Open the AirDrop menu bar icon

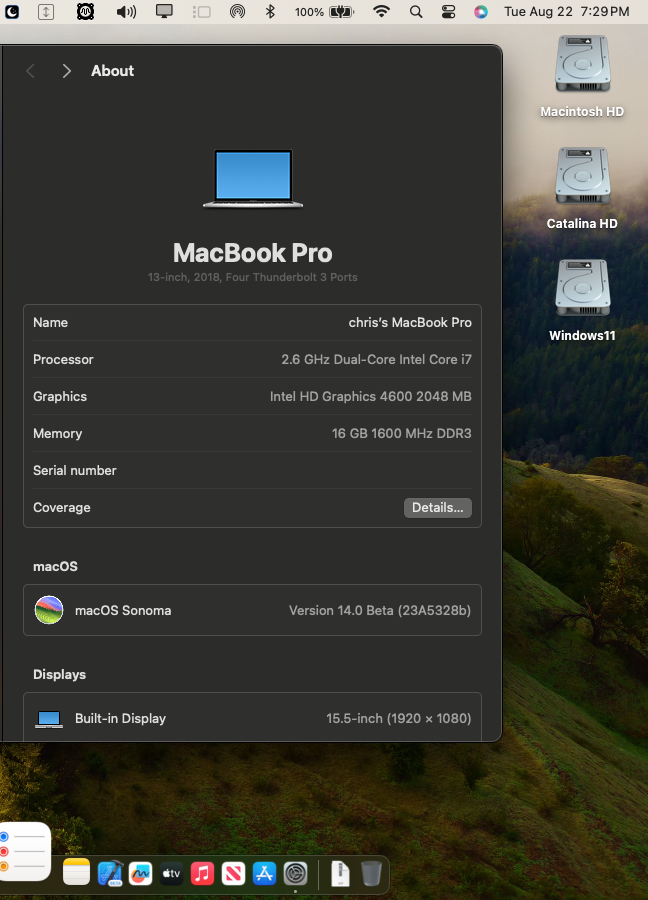[237, 11]
